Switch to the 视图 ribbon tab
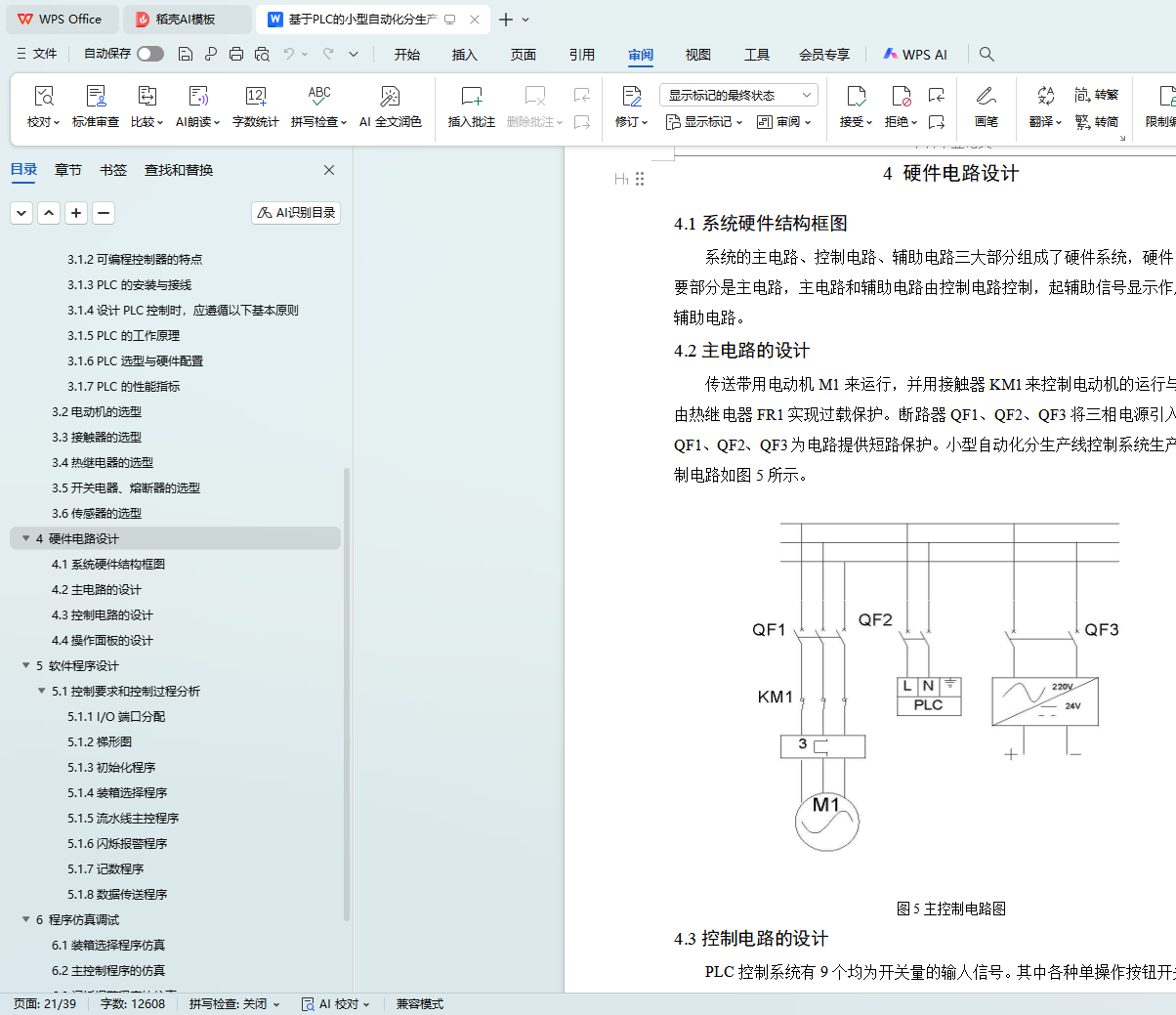The height and width of the screenshot is (1015, 1176). [697, 55]
